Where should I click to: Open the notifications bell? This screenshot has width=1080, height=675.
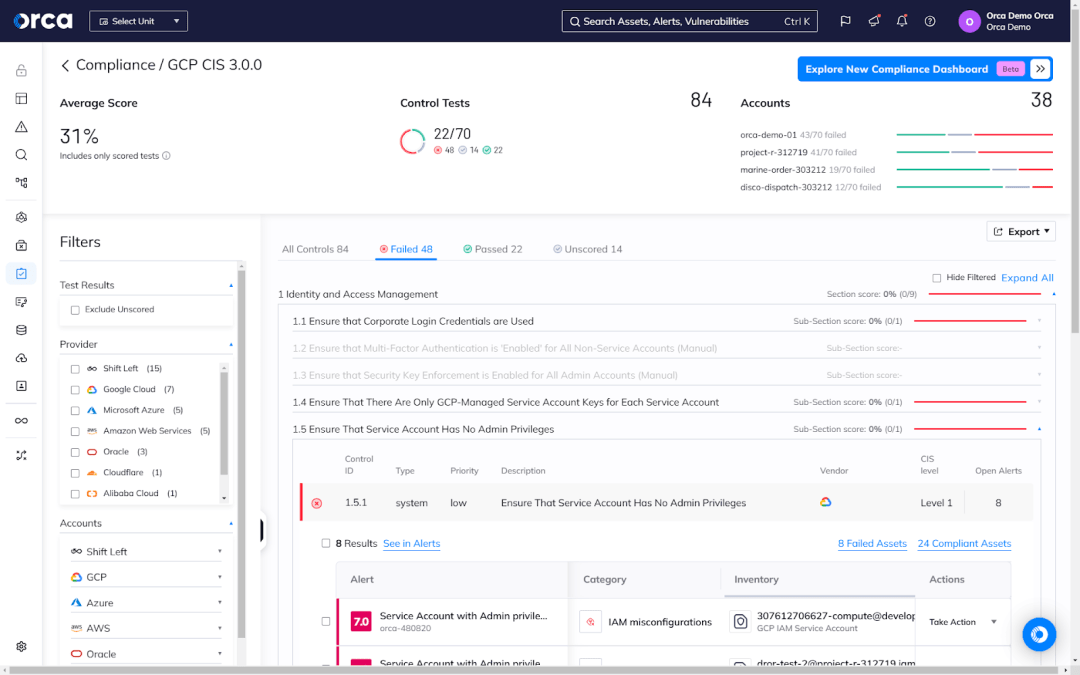tap(902, 21)
